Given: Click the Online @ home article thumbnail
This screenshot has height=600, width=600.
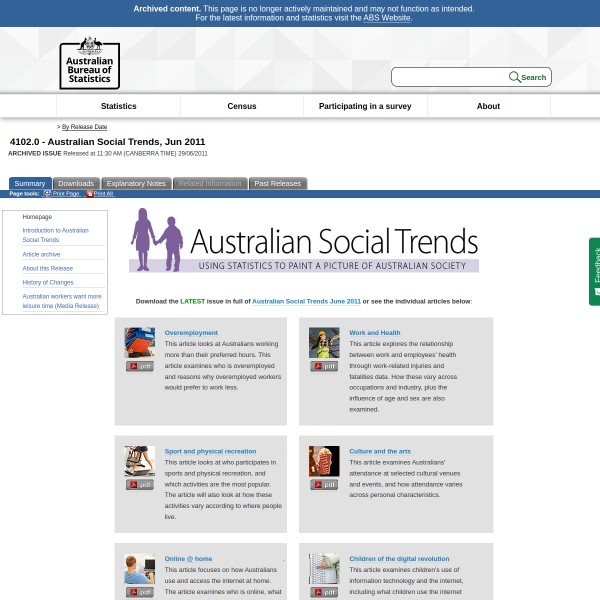Looking at the screenshot, I should tap(139, 568).
